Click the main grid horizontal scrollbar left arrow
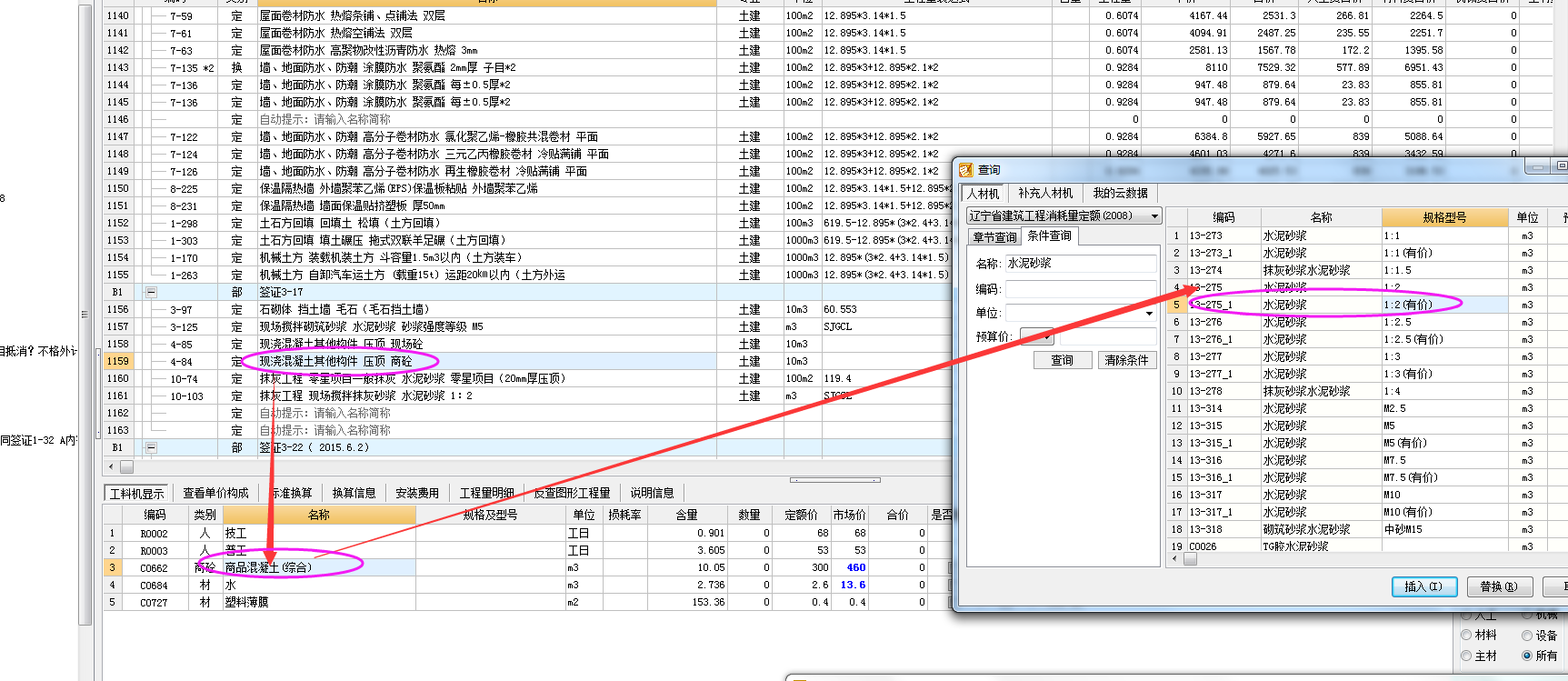 pos(112,466)
